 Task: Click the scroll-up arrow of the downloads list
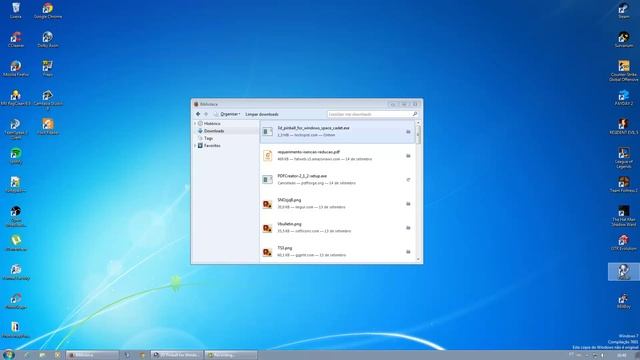(418, 123)
